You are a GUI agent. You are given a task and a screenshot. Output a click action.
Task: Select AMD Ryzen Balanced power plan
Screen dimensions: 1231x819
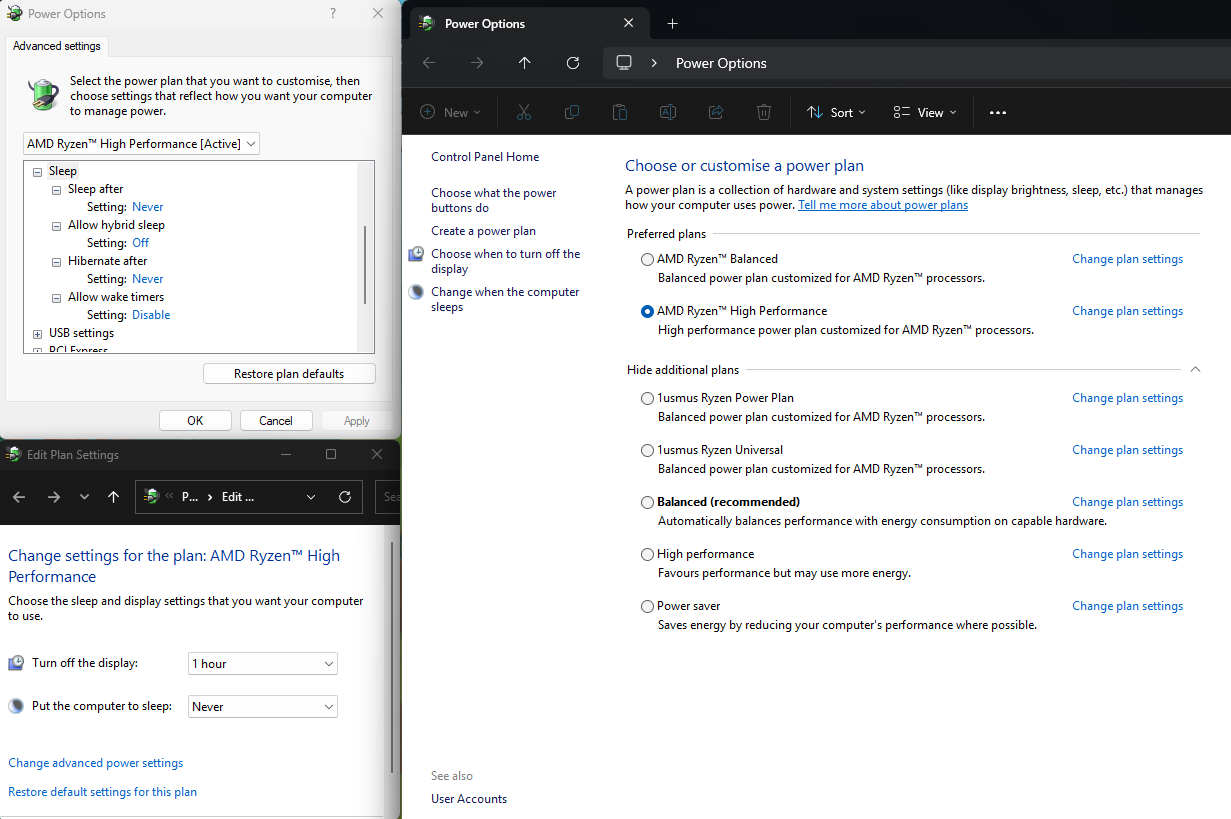pos(647,259)
